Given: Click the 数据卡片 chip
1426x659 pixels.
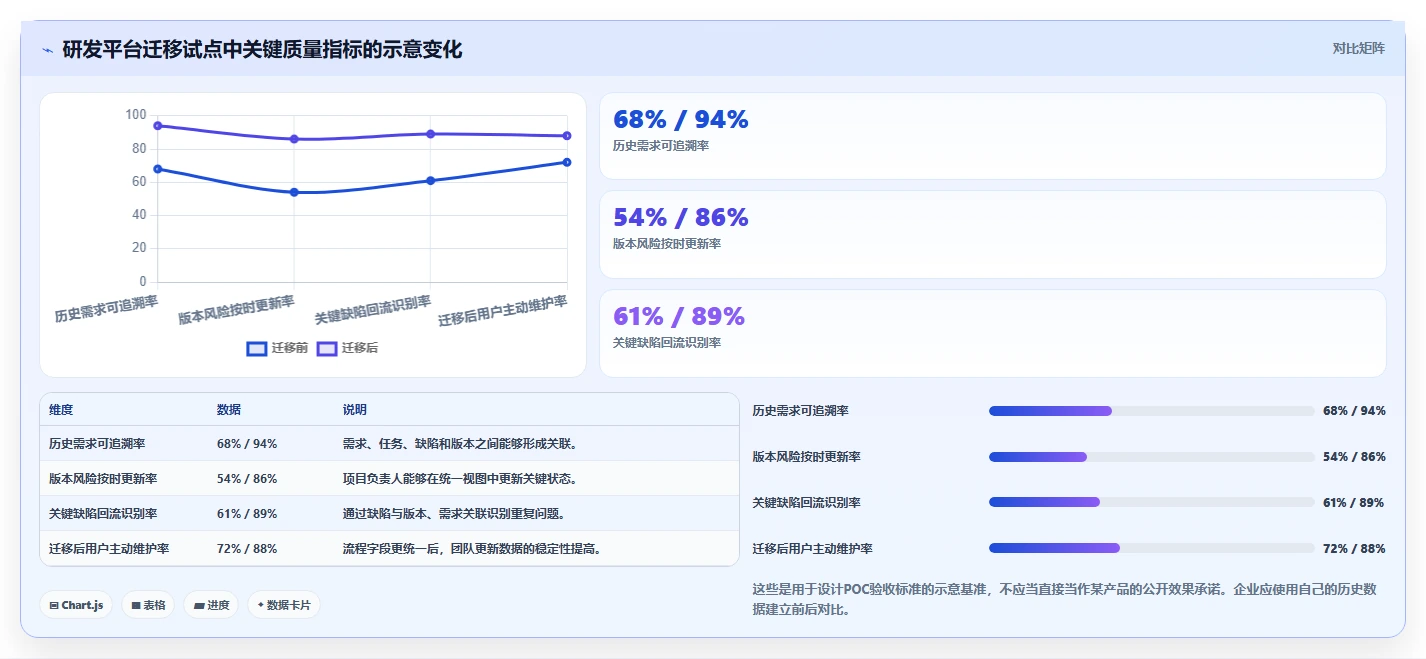Looking at the screenshot, I should coord(284,605).
